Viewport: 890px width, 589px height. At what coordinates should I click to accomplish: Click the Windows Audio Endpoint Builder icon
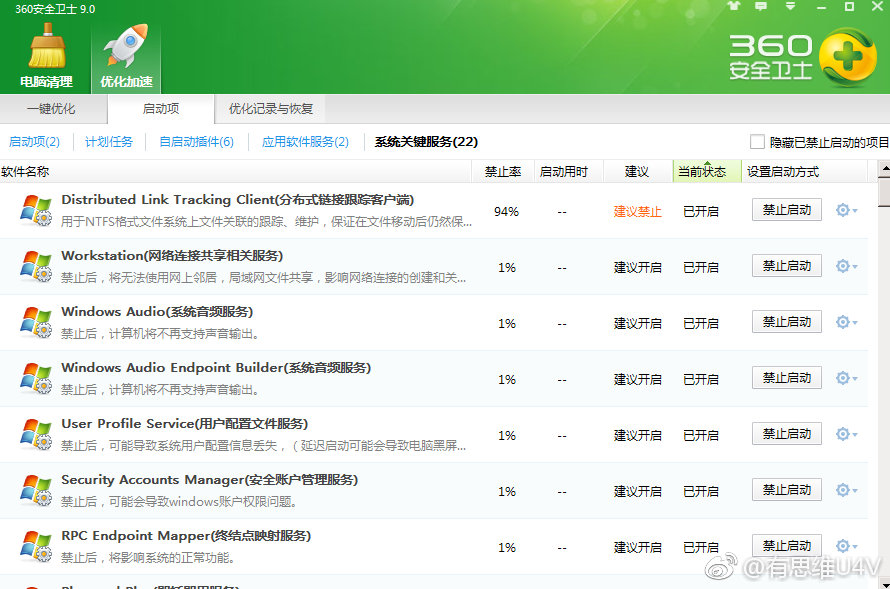[36, 378]
